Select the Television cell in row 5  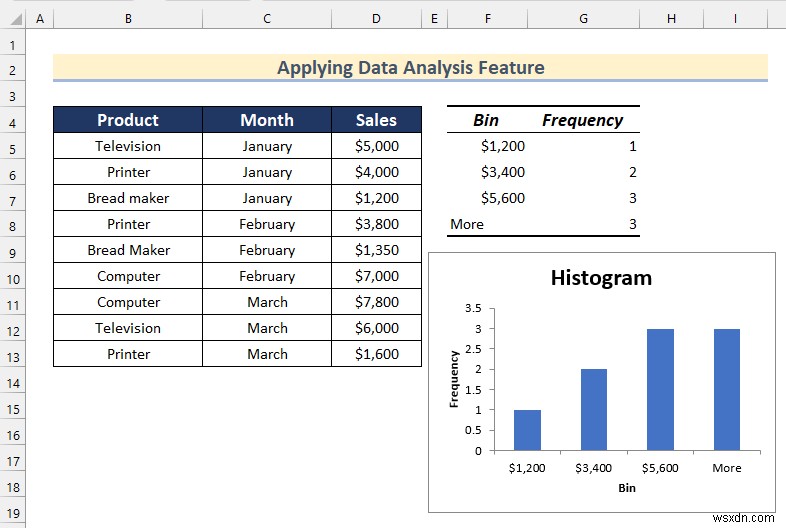click(x=128, y=146)
